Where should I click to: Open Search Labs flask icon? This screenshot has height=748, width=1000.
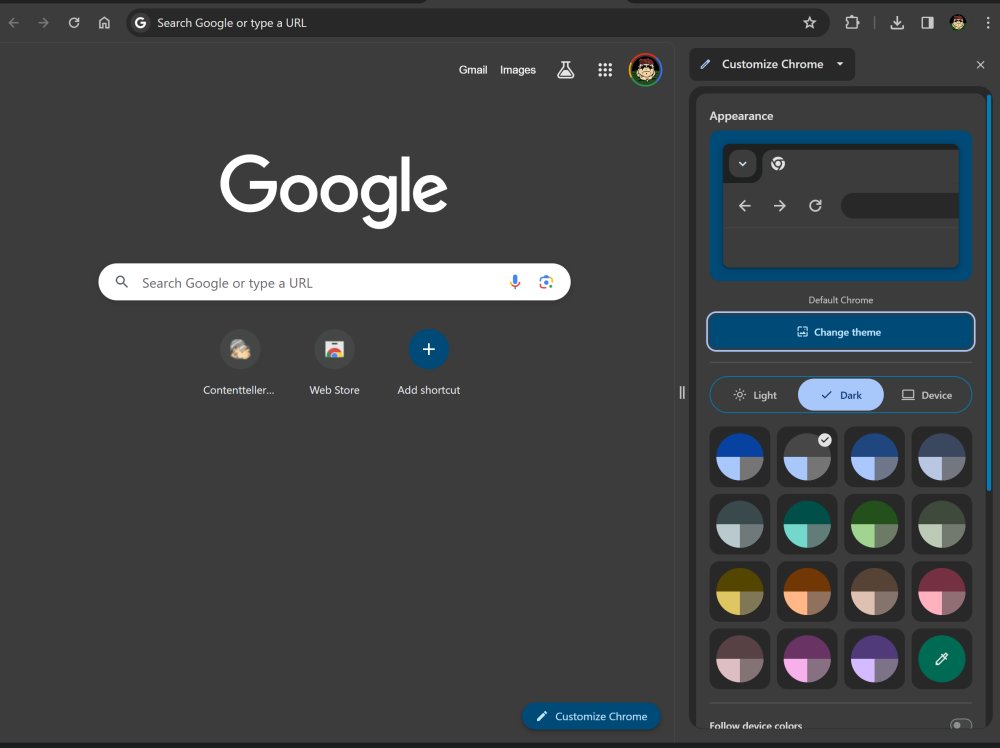565,70
